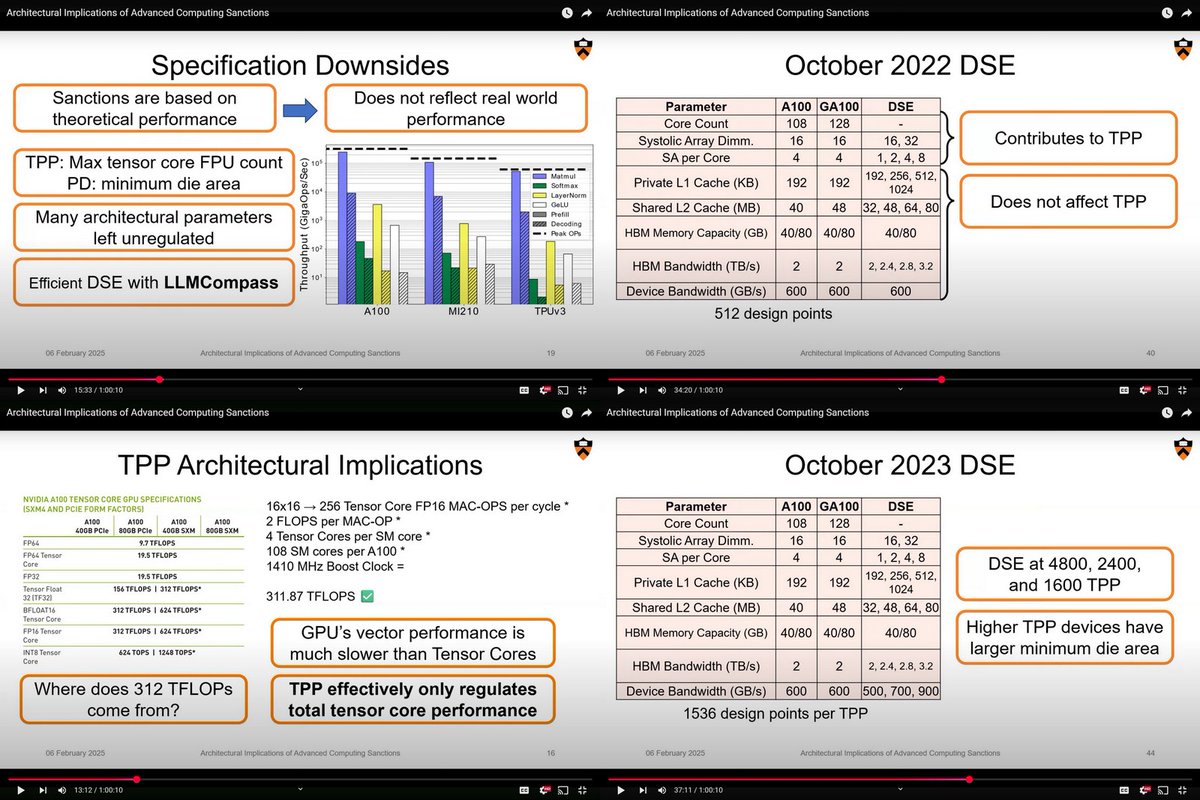Click the 34:20 / 1:00:10 time display

tap(698, 390)
